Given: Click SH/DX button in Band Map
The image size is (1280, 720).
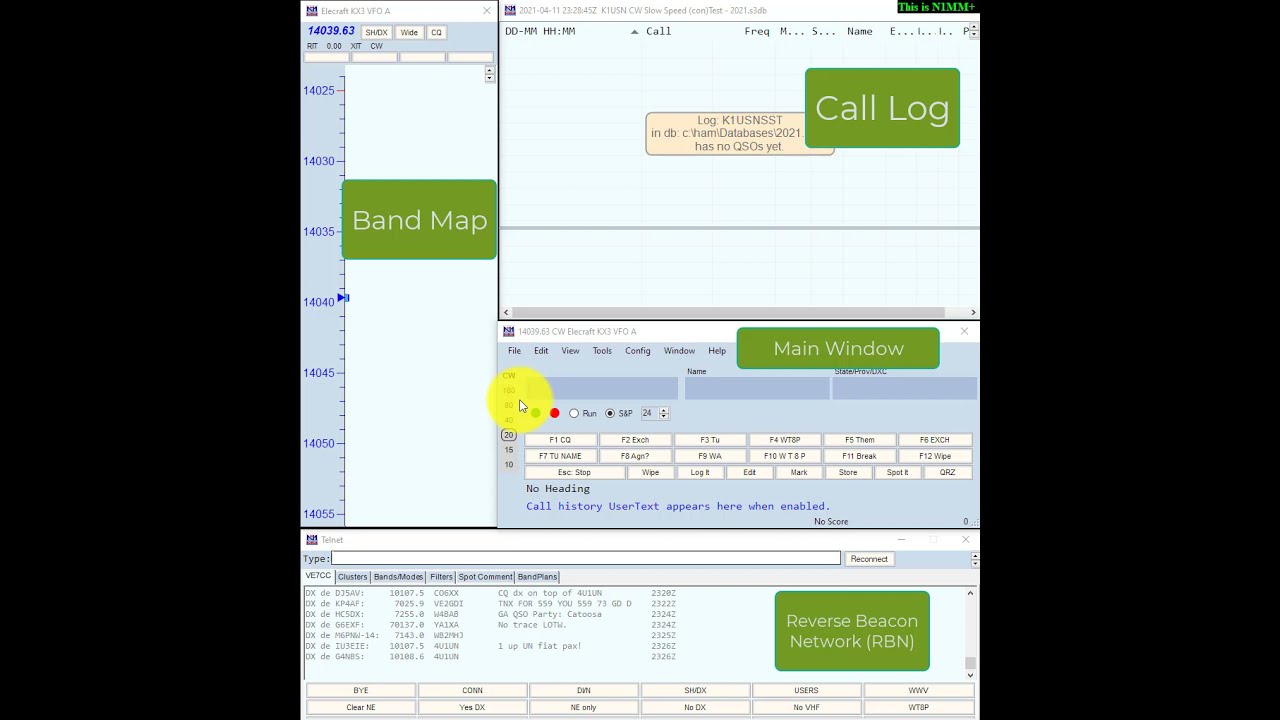Looking at the screenshot, I should tap(376, 32).
